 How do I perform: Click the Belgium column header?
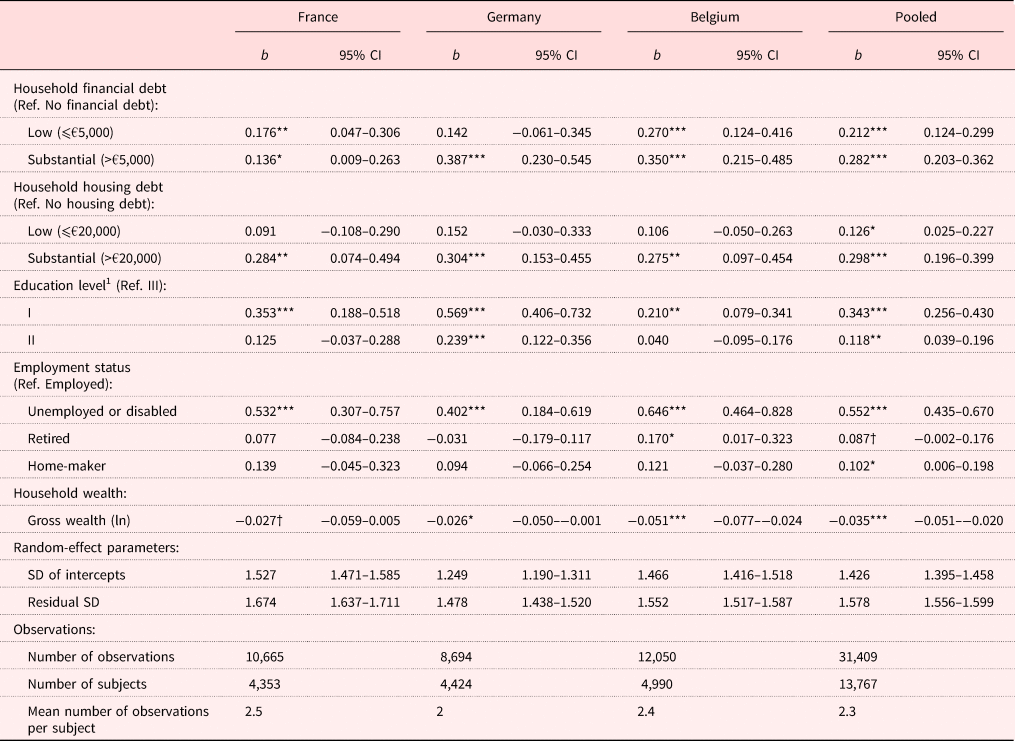[714, 17]
